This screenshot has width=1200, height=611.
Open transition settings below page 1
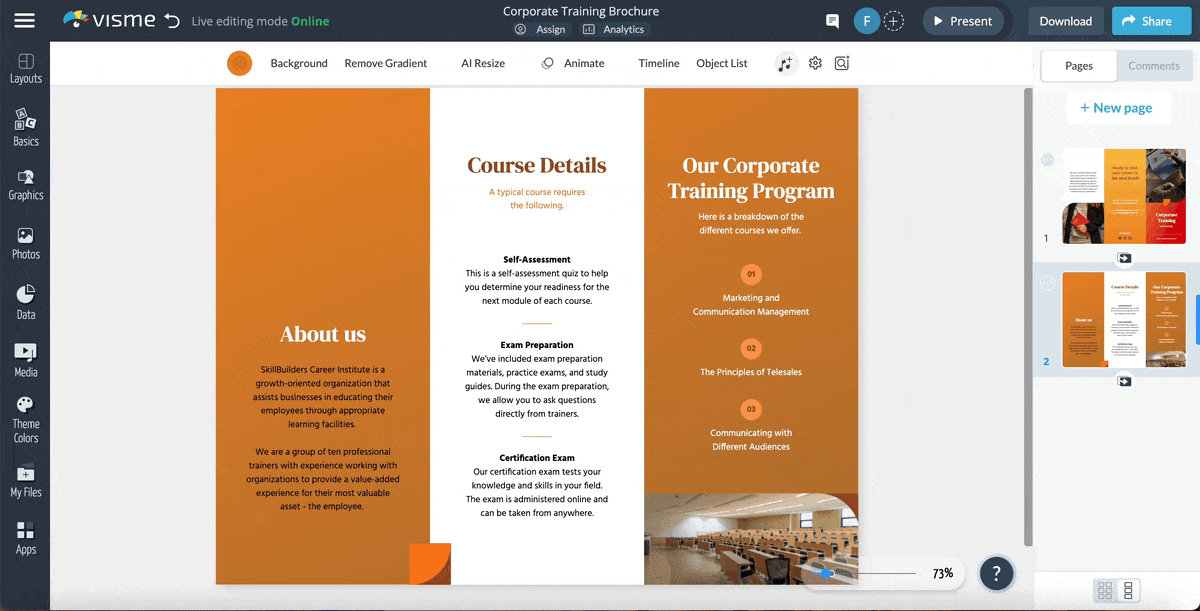tap(1124, 258)
